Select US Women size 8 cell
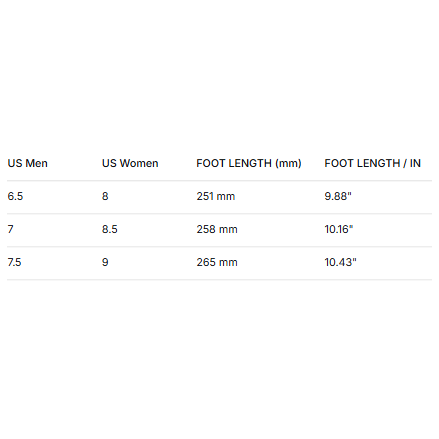This screenshot has height=439, width=439. point(105,196)
